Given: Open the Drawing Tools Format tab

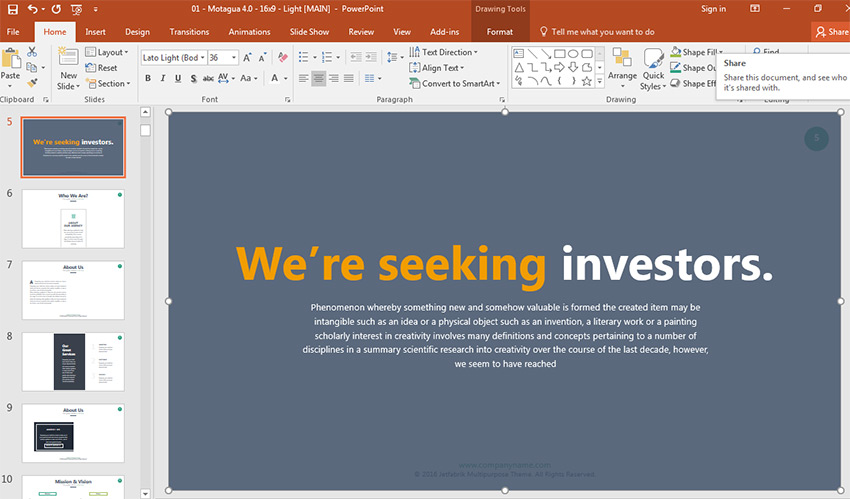Looking at the screenshot, I should click(x=499, y=32).
